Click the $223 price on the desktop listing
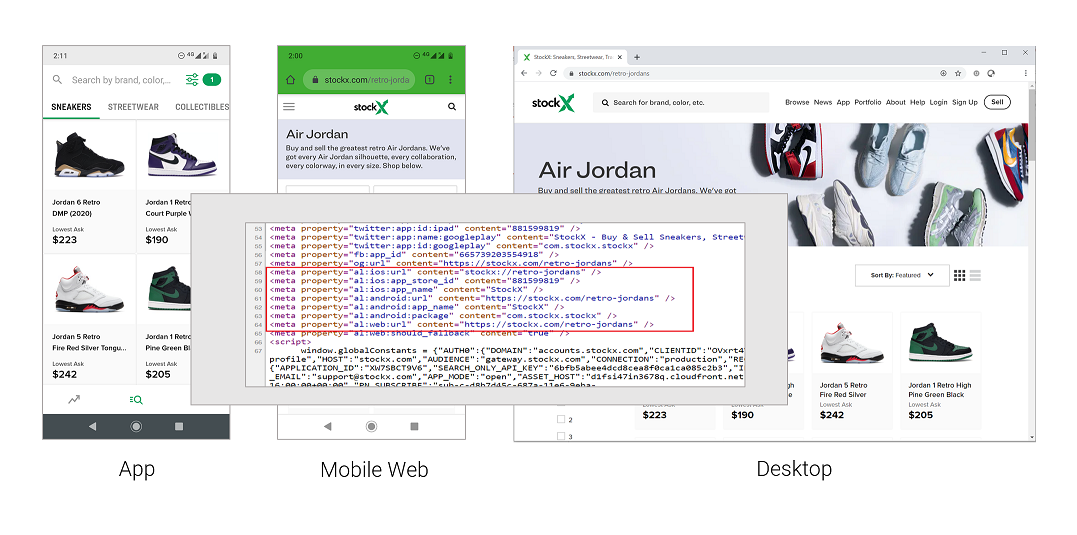 click(x=655, y=415)
